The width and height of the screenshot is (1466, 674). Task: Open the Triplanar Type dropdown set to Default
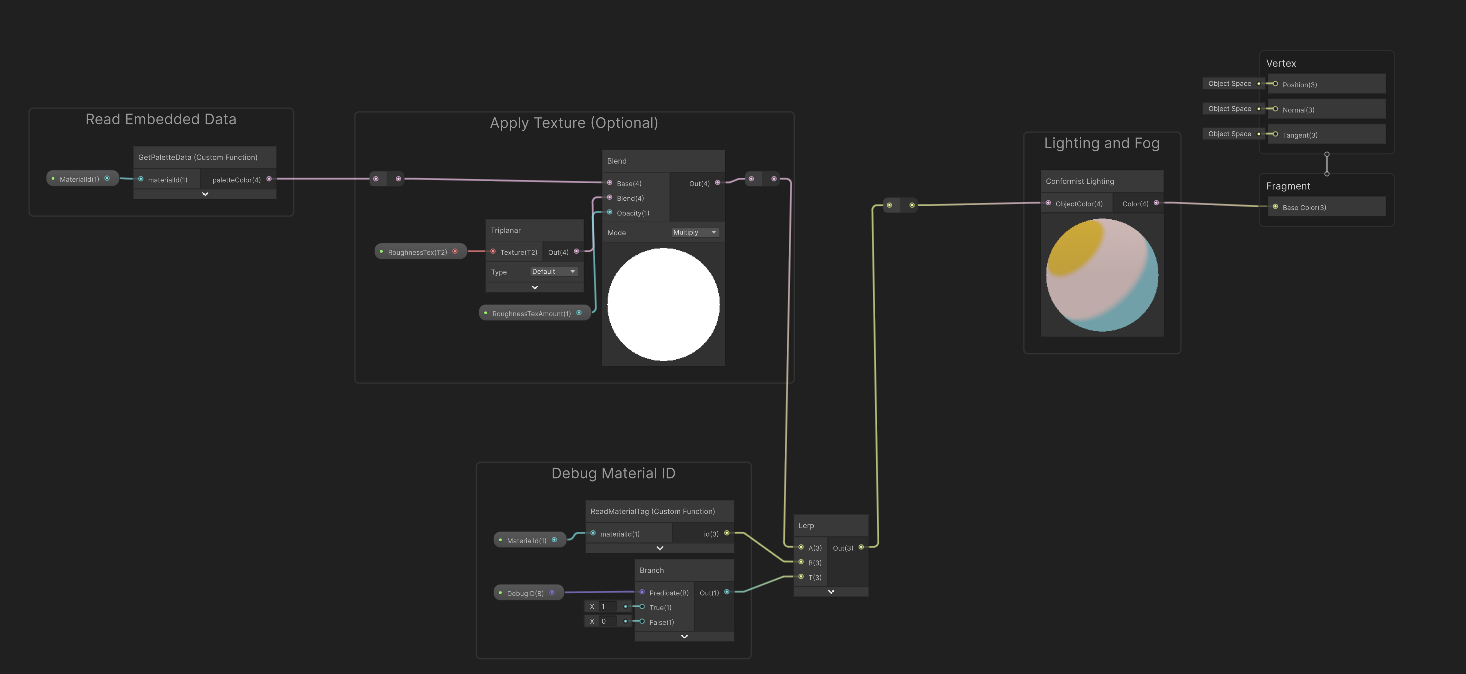click(554, 271)
